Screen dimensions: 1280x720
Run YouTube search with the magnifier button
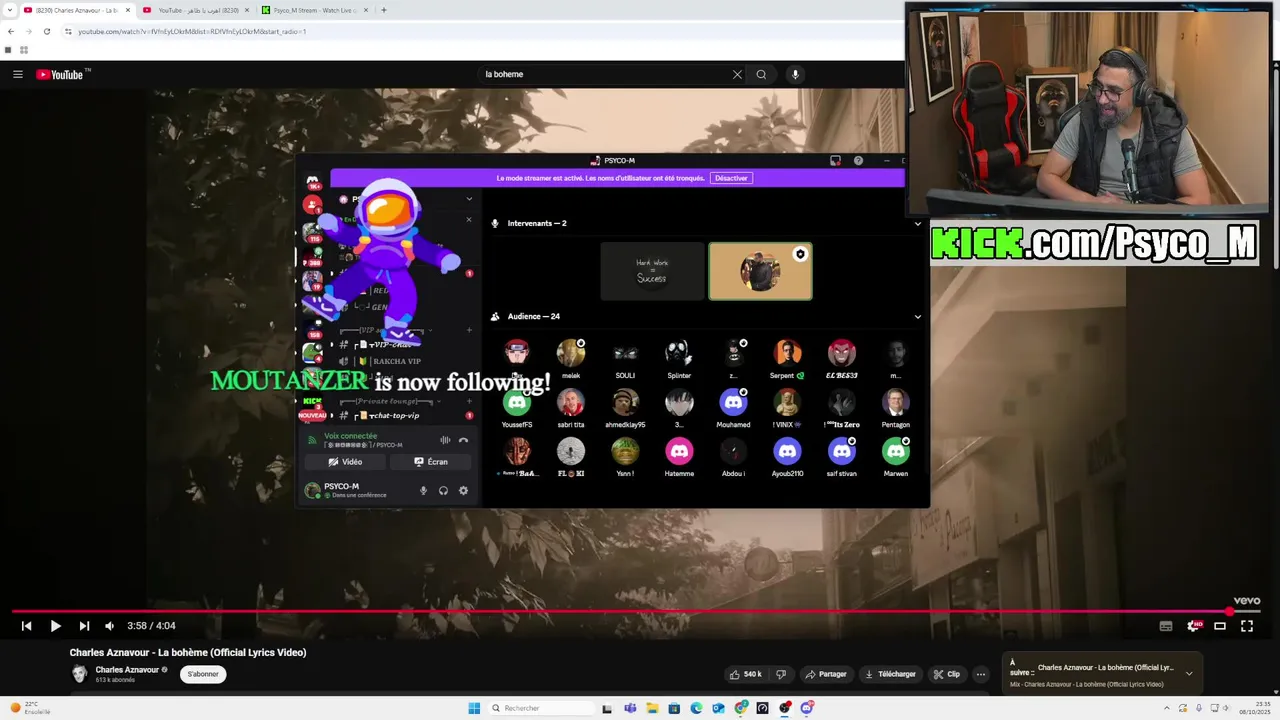(x=761, y=74)
